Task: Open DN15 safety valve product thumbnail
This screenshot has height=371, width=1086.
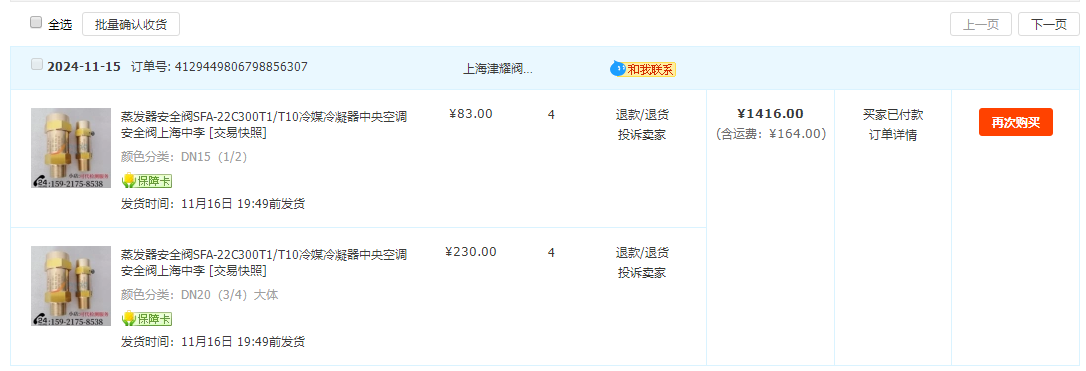Action: coord(71,147)
